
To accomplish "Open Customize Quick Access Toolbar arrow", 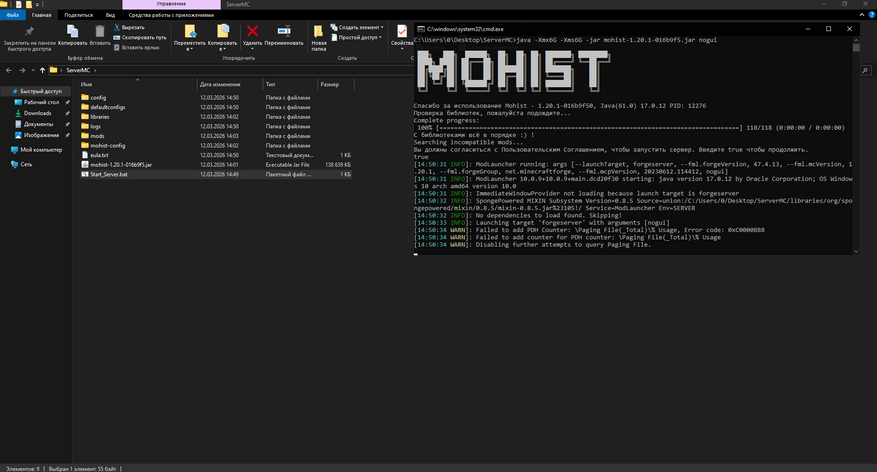I will (37, 4).
